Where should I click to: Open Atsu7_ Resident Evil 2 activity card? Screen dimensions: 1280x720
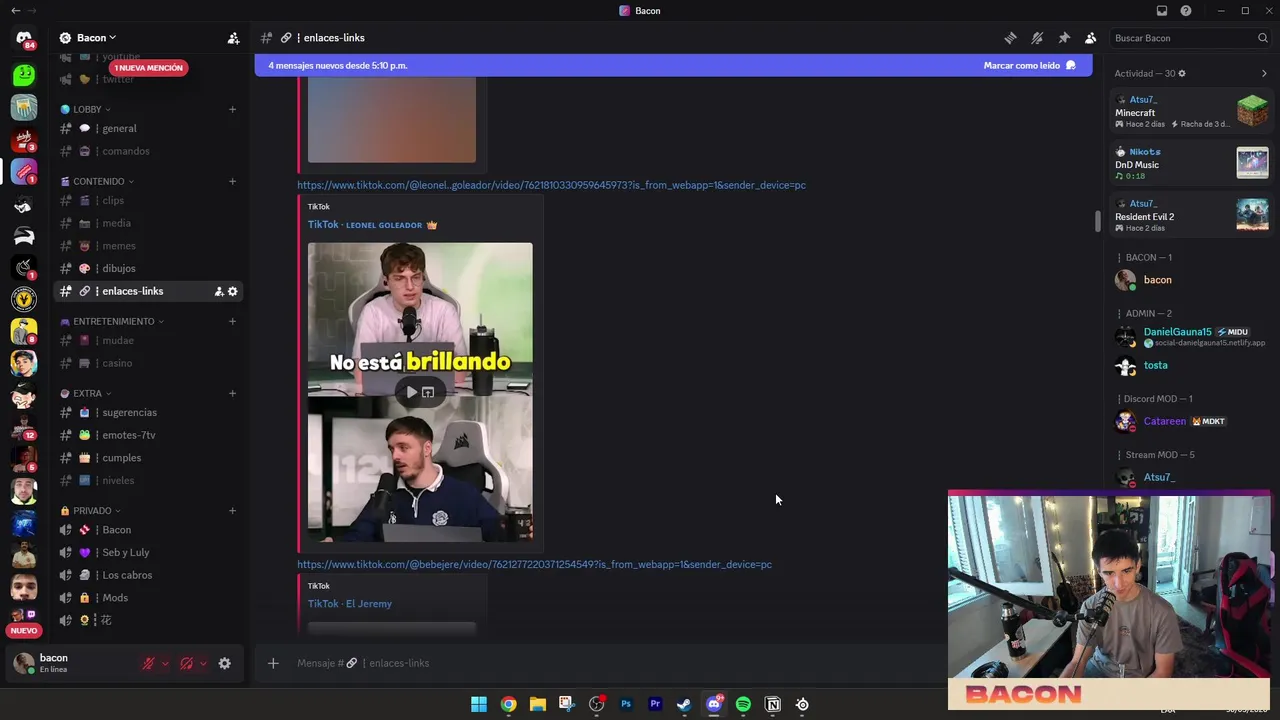tap(1190, 215)
